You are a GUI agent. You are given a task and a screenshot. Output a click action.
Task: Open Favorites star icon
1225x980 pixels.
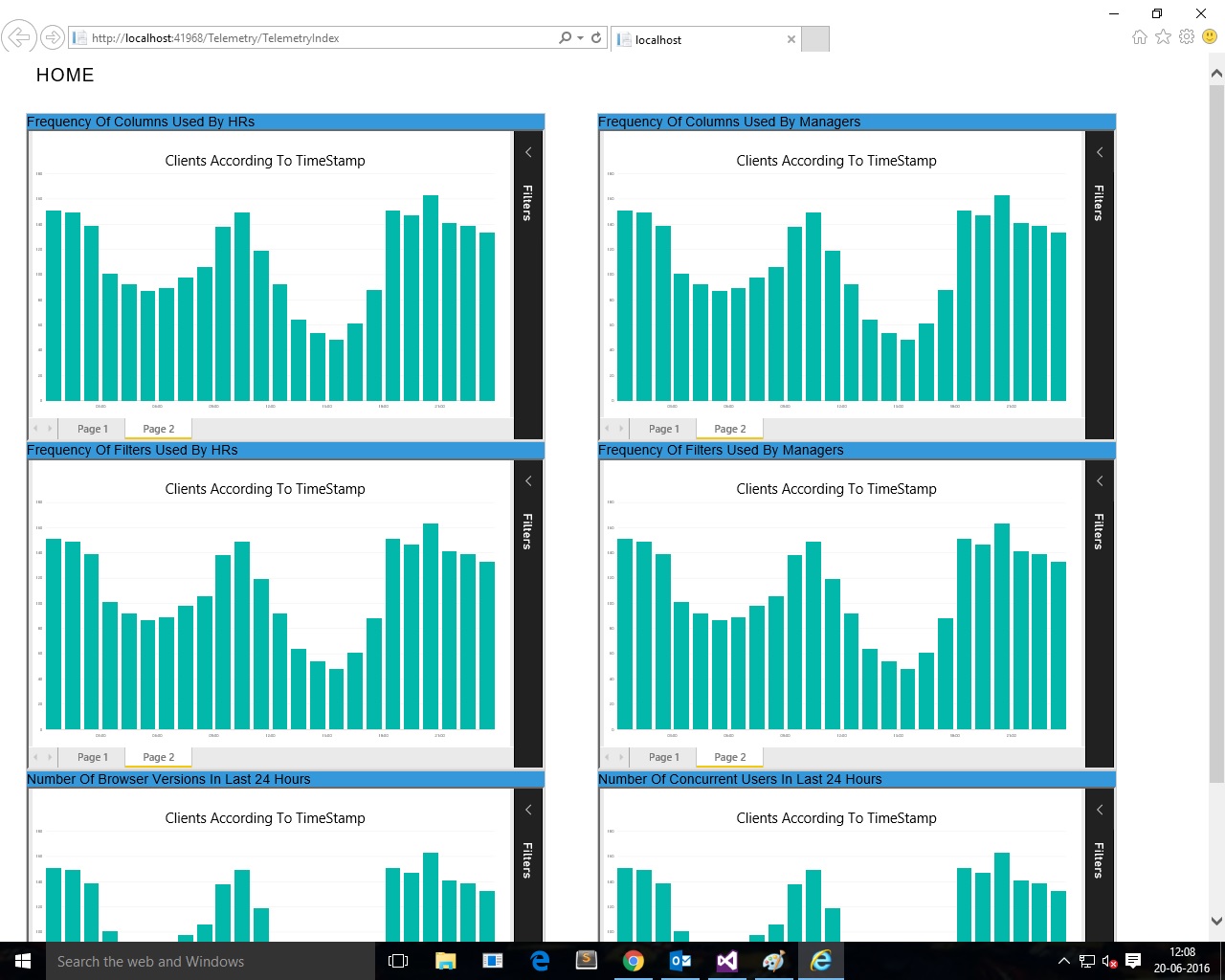tap(1163, 36)
